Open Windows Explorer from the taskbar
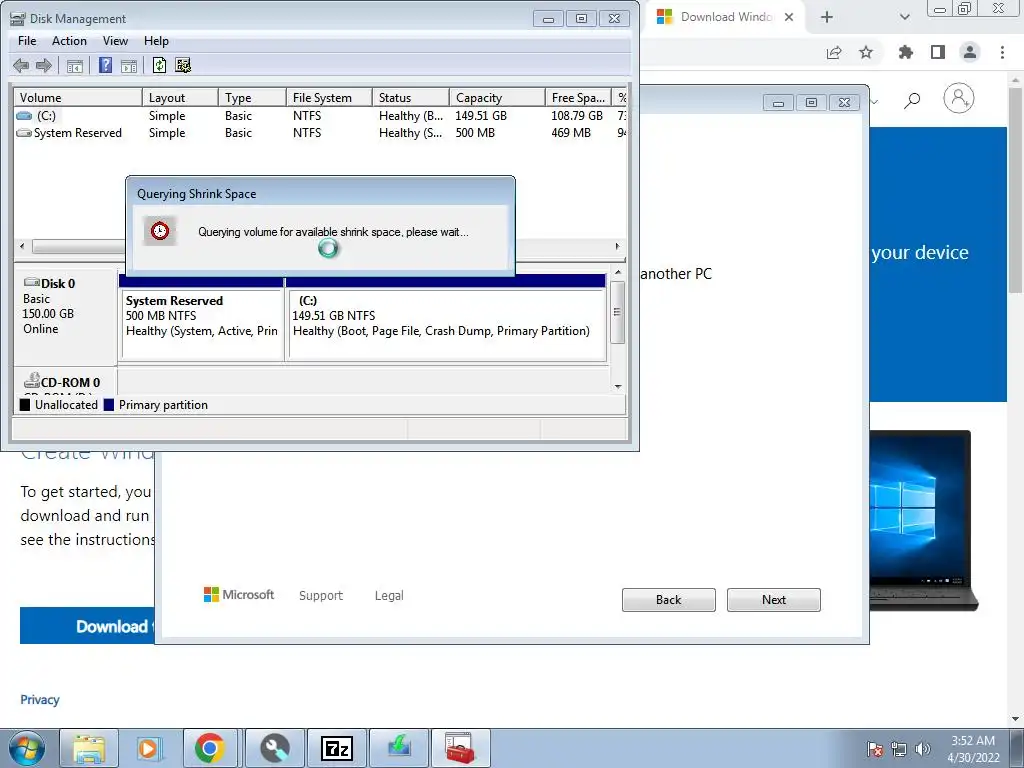Image resolution: width=1024 pixels, height=768 pixels. [x=89, y=748]
